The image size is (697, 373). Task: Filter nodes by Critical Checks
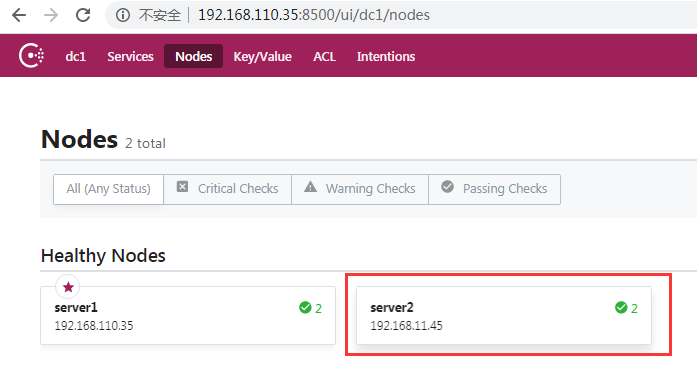pos(228,189)
